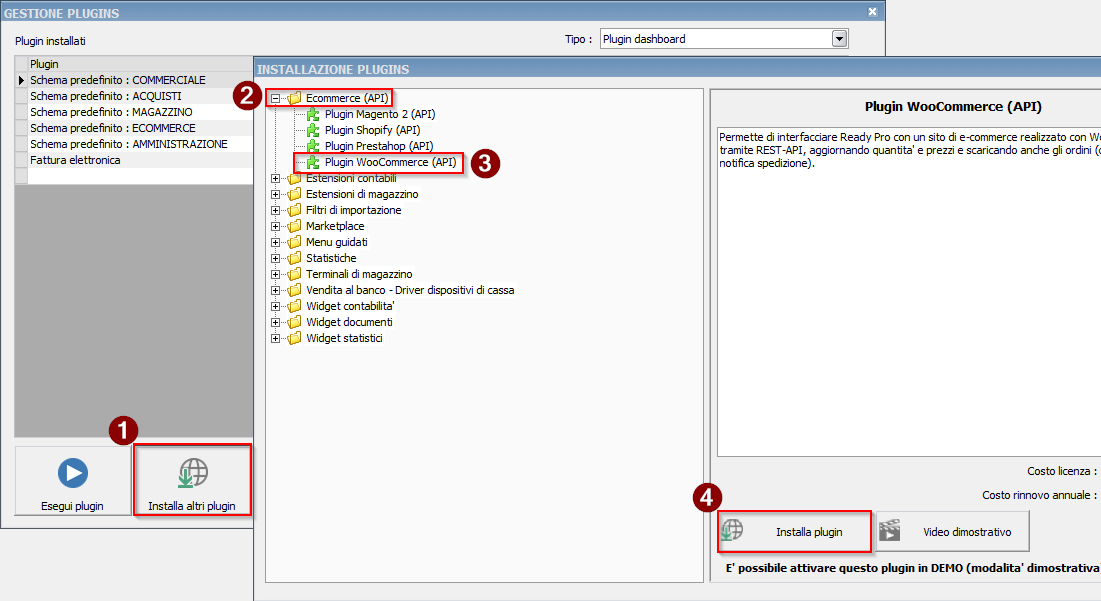Open the Tipo dropdown list
The width and height of the screenshot is (1101, 601).
pyautogui.click(x=839, y=40)
